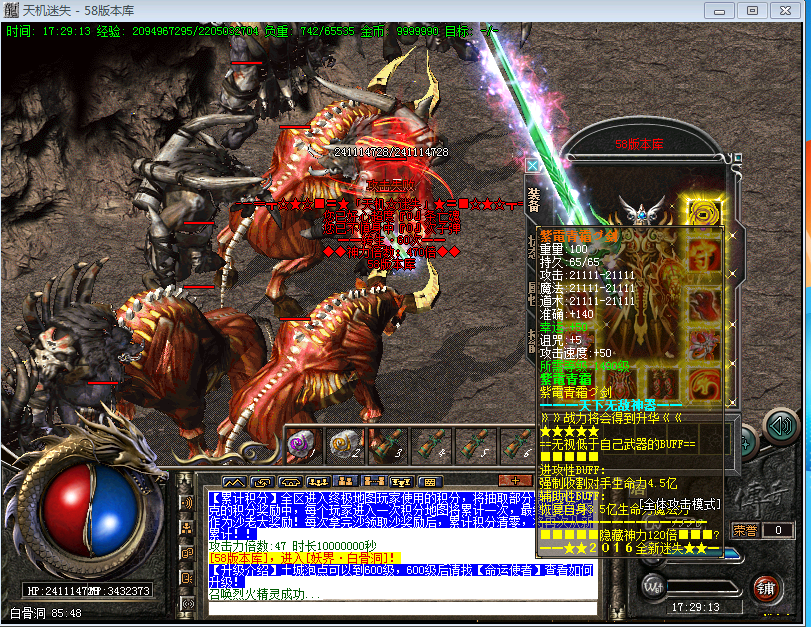Use the gold spiral scroll in quick slot 2

point(346,445)
